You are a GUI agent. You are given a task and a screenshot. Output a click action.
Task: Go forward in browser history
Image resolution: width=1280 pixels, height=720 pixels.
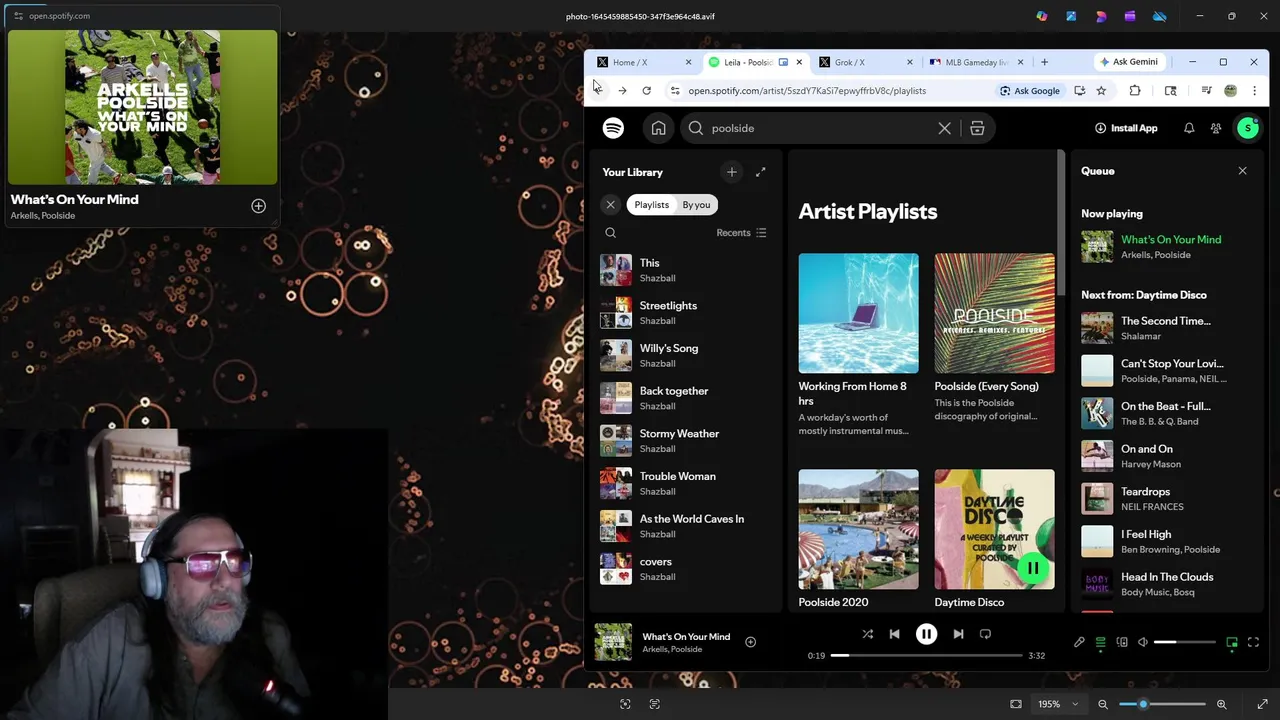tap(622, 91)
